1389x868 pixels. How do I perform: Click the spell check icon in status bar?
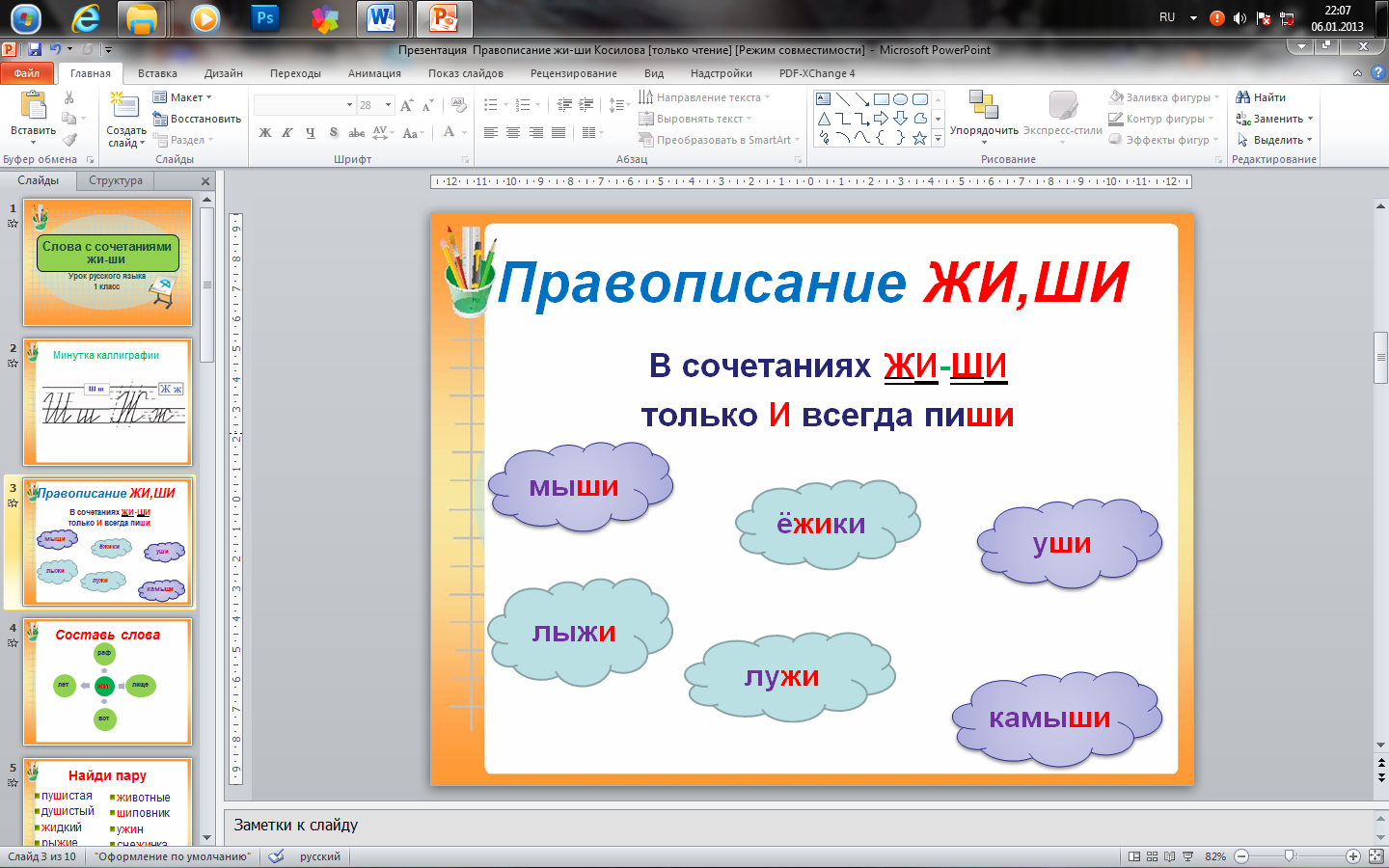tap(276, 856)
